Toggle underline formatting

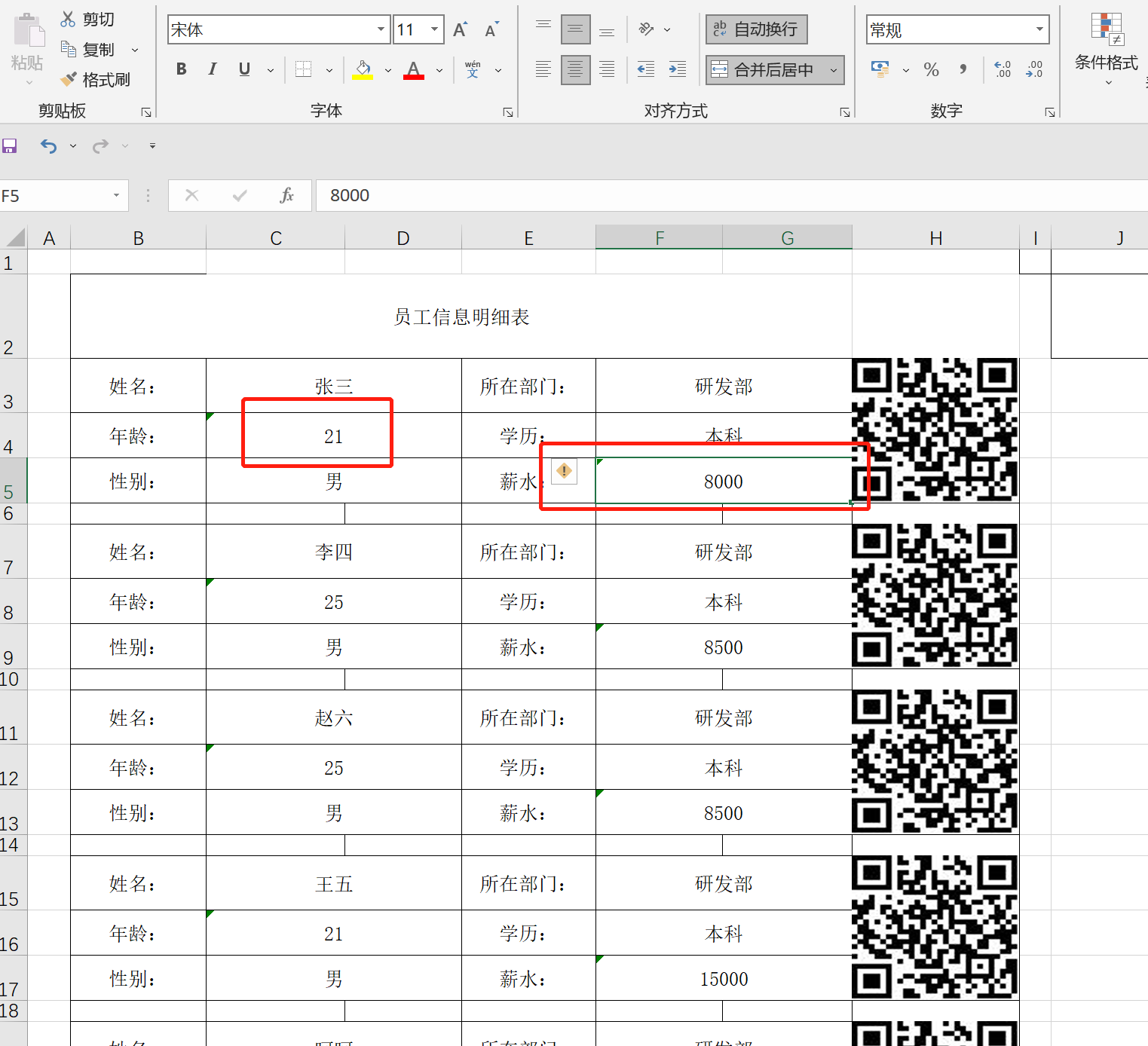(243, 69)
